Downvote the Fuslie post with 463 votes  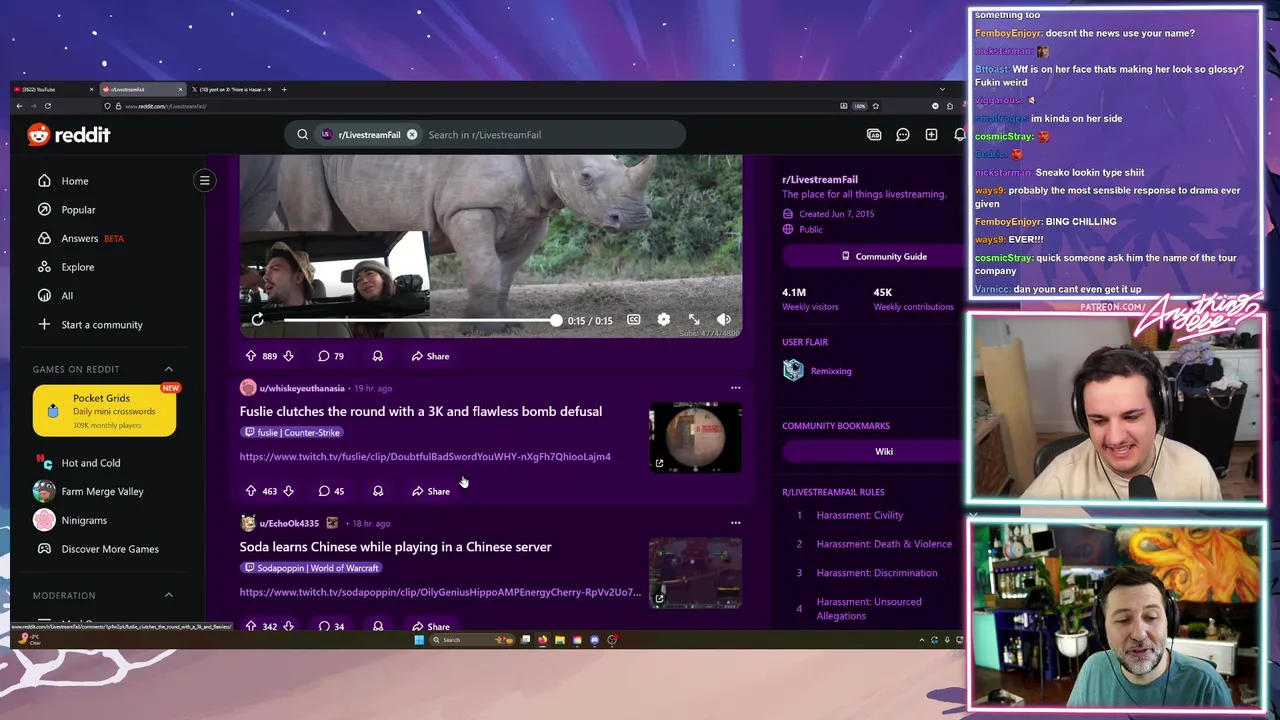(288, 491)
